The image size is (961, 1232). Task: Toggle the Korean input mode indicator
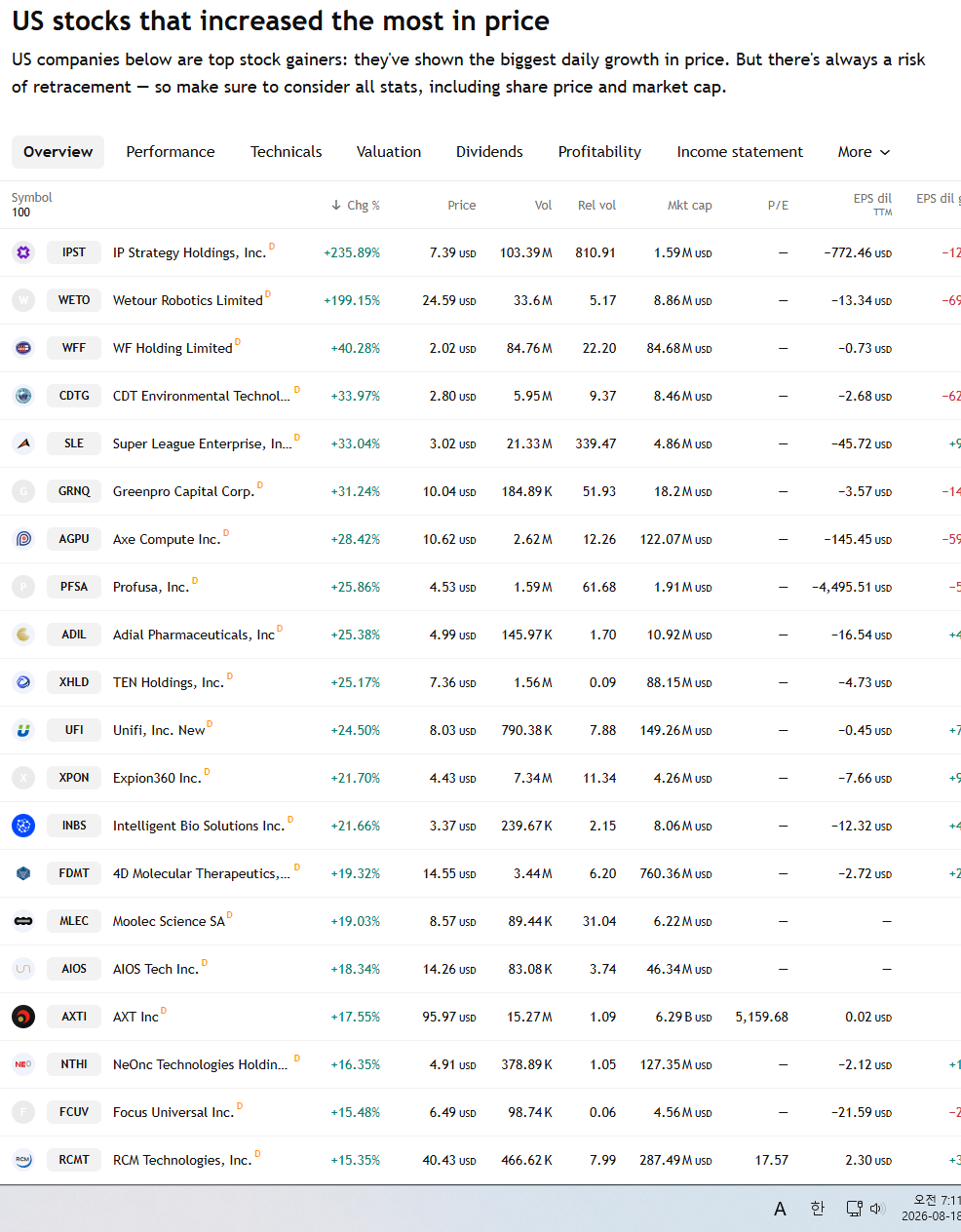pyautogui.click(x=817, y=1209)
